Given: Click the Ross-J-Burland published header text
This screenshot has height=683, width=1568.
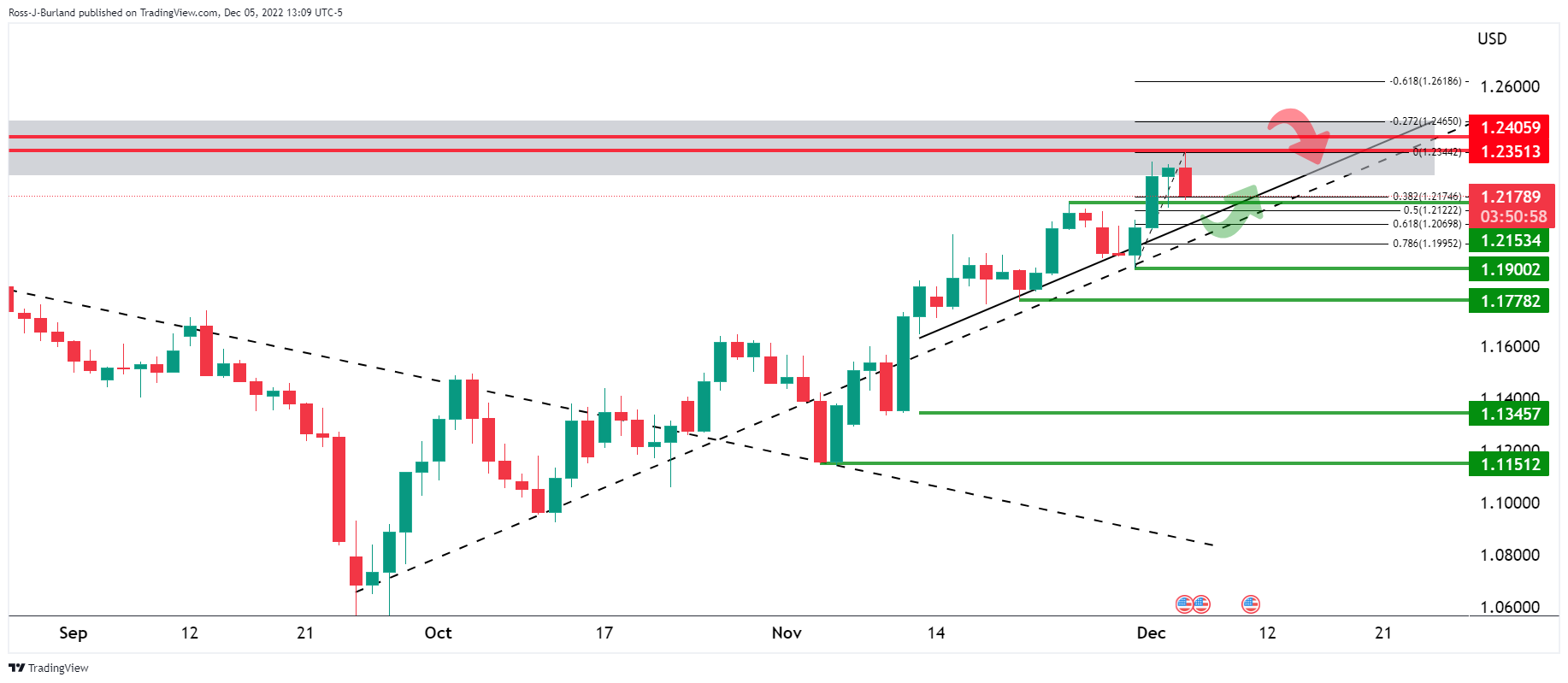Looking at the screenshot, I should tap(175, 13).
